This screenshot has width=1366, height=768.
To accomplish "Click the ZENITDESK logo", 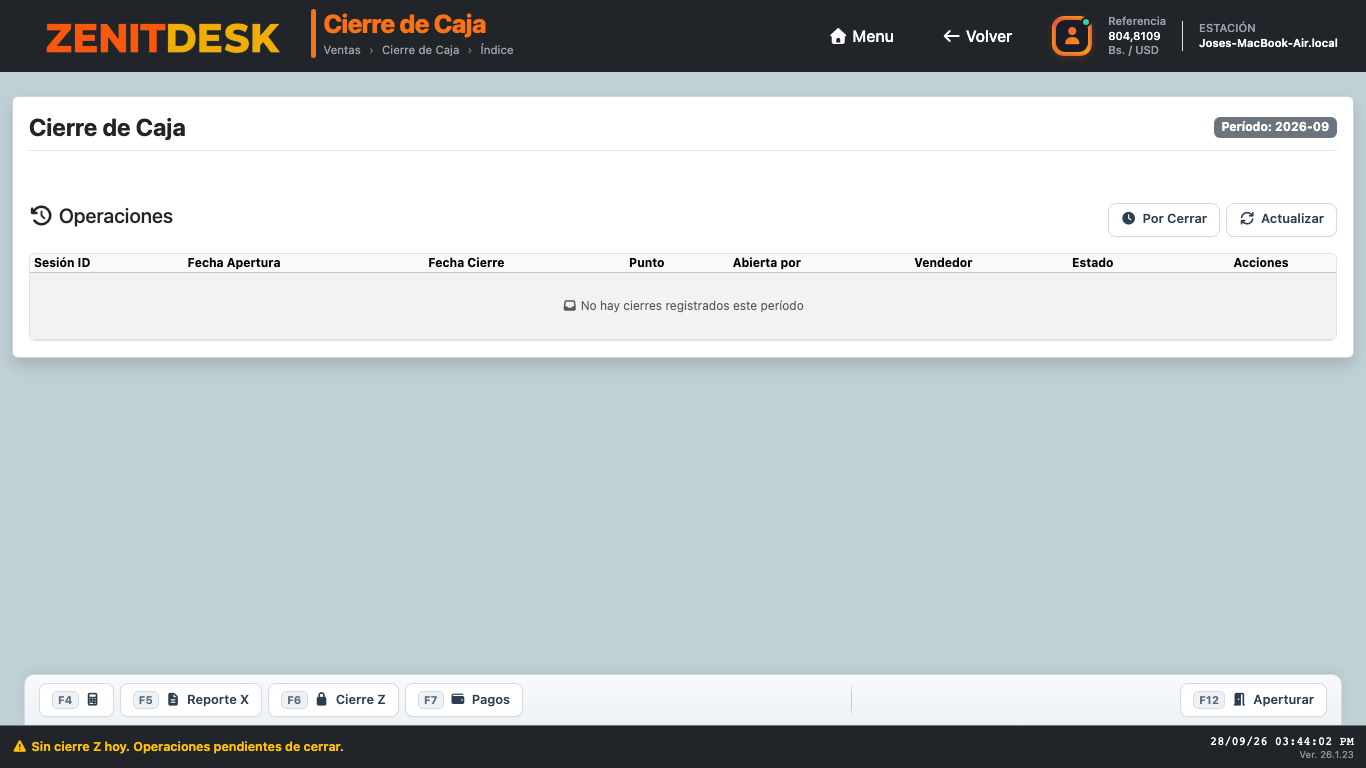I will (x=162, y=37).
